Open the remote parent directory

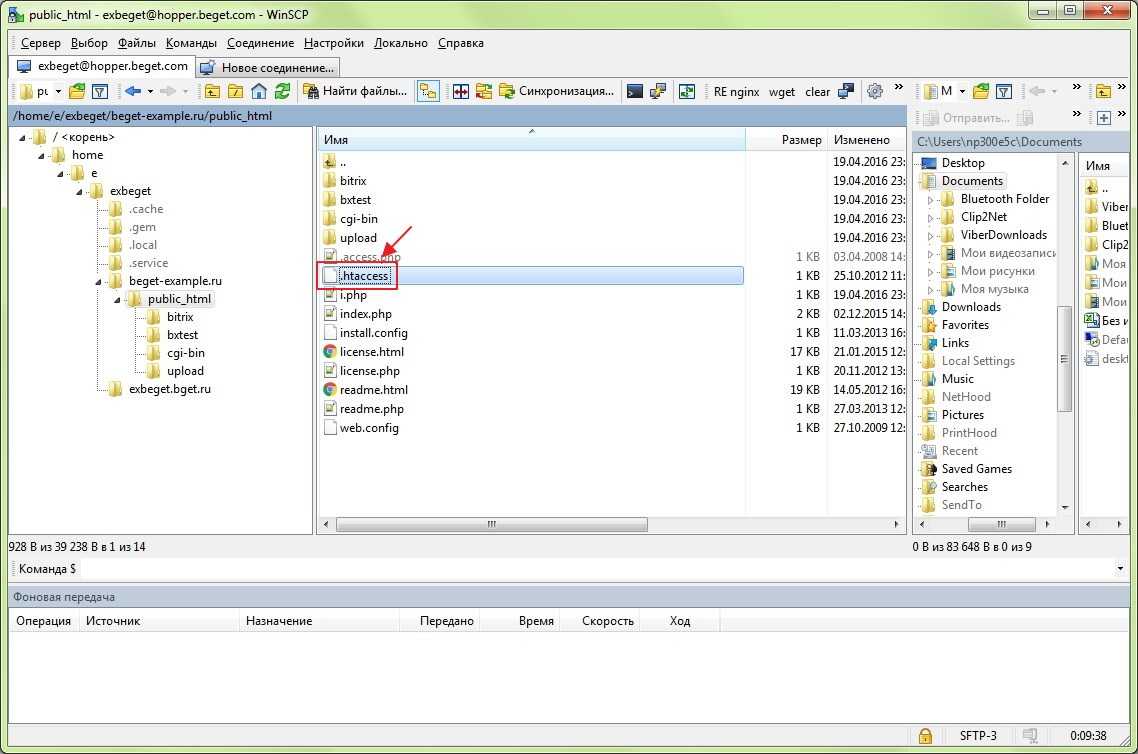[x=212, y=92]
